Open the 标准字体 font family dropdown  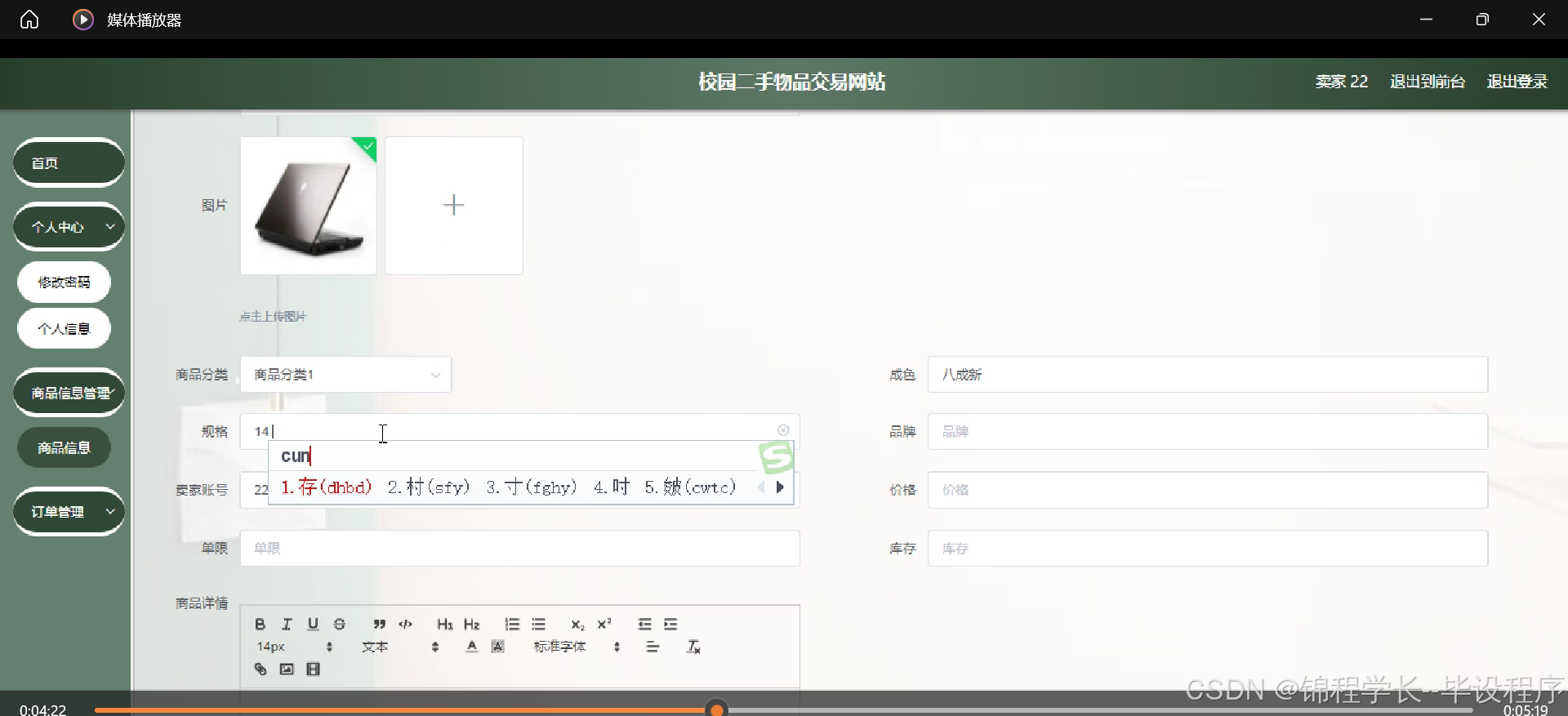577,647
